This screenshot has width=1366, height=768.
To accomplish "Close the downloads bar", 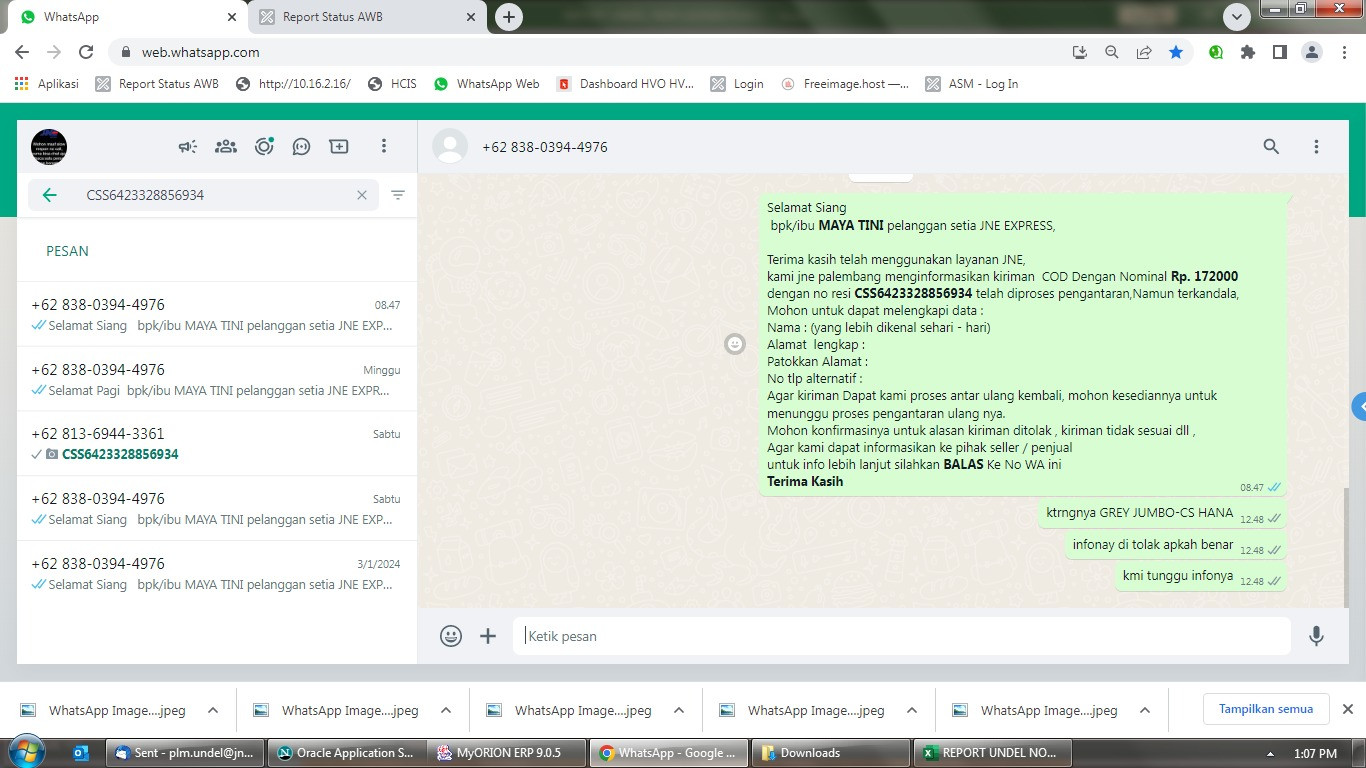I will coord(1347,709).
